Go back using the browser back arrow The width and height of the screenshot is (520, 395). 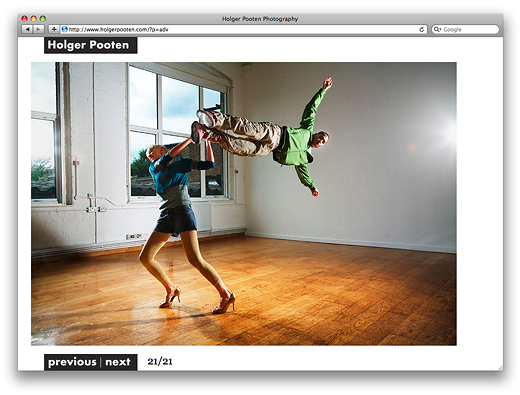pyautogui.click(x=28, y=29)
